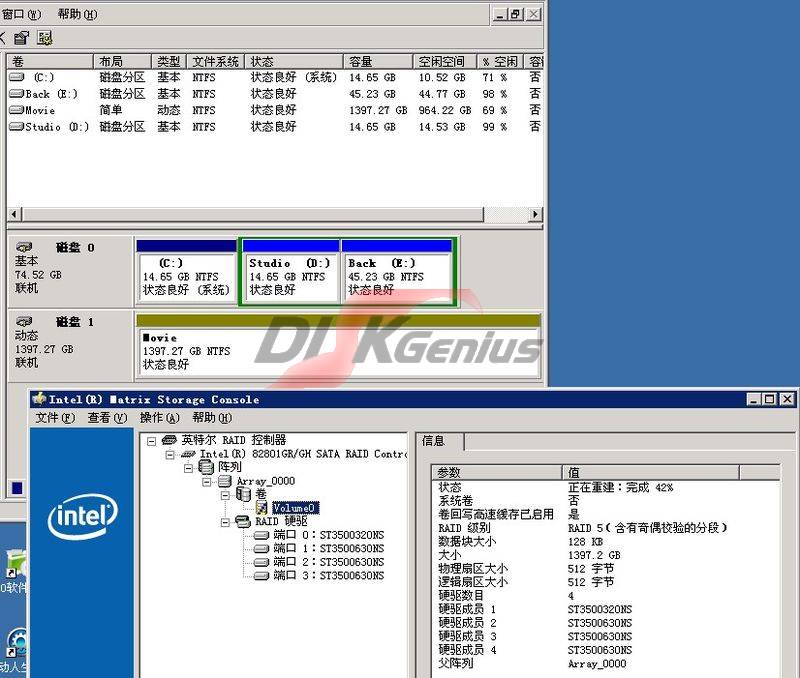Sort by the % 空闲 column header
Image resolution: width=800 pixels, height=678 pixels.
click(x=501, y=62)
